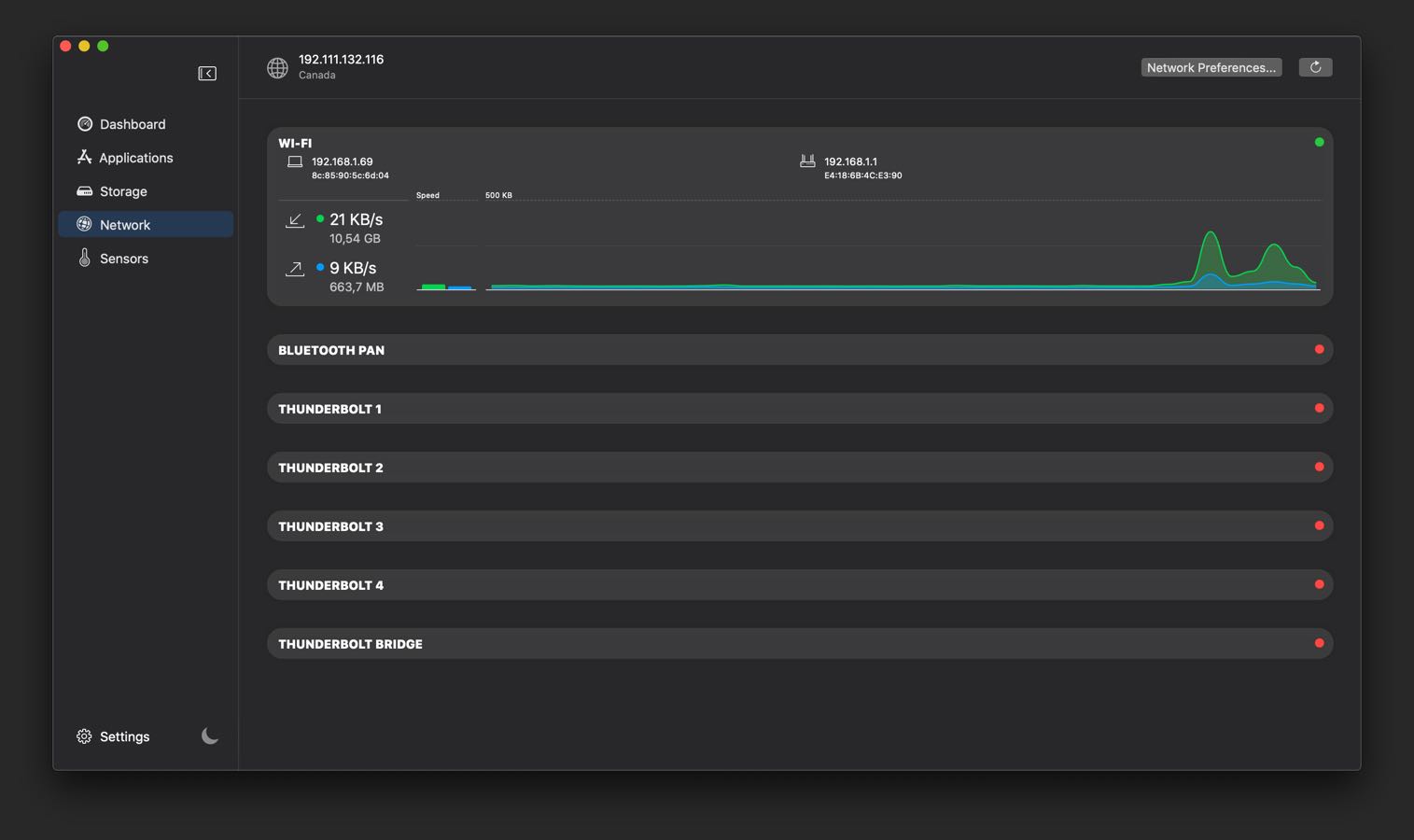Expand the Thunderbolt 2 interface row
The image size is (1414, 840).
(x=800, y=468)
